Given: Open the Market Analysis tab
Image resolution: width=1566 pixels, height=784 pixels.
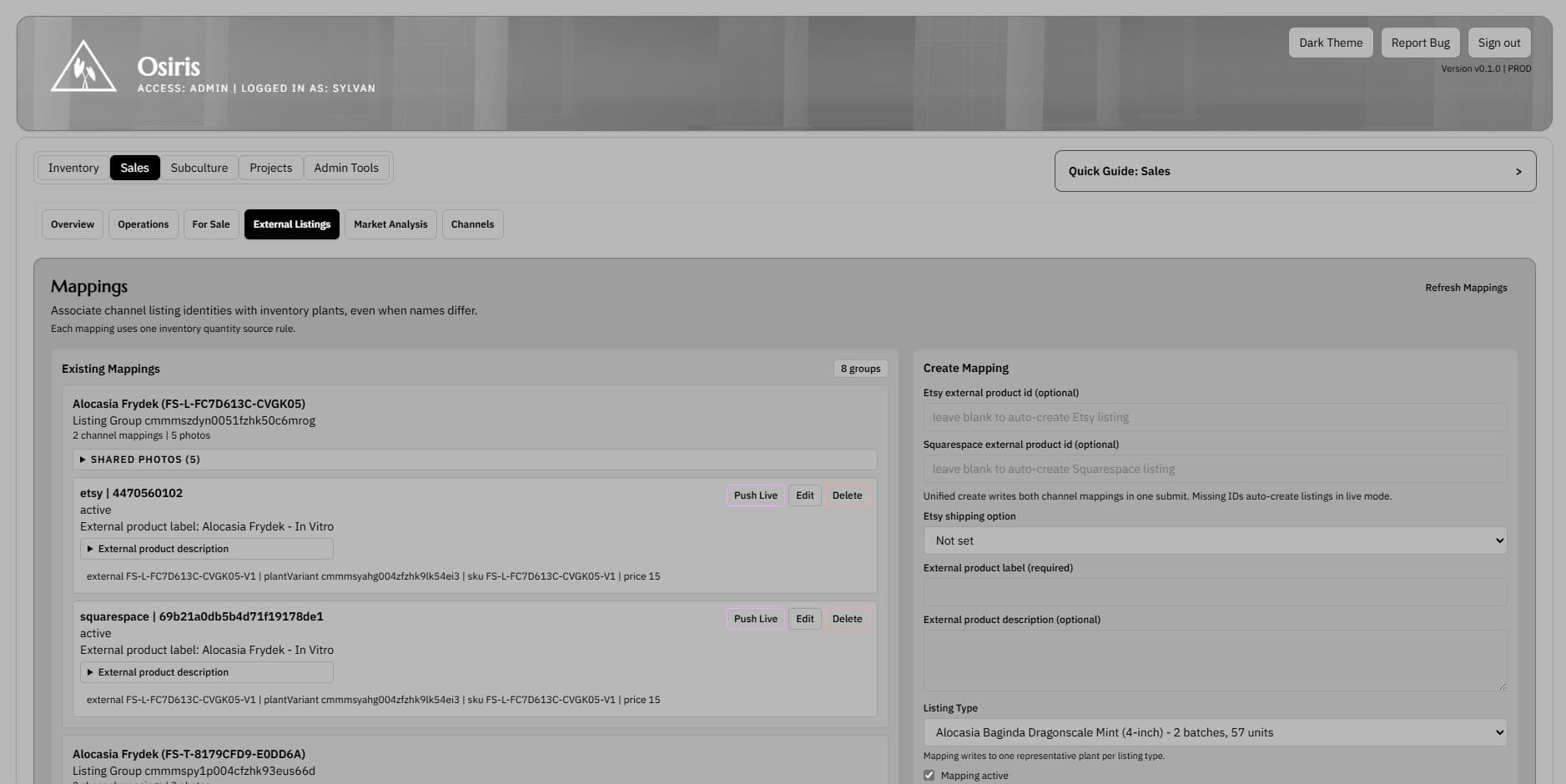Looking at the screenshot, I should [390, 224].
